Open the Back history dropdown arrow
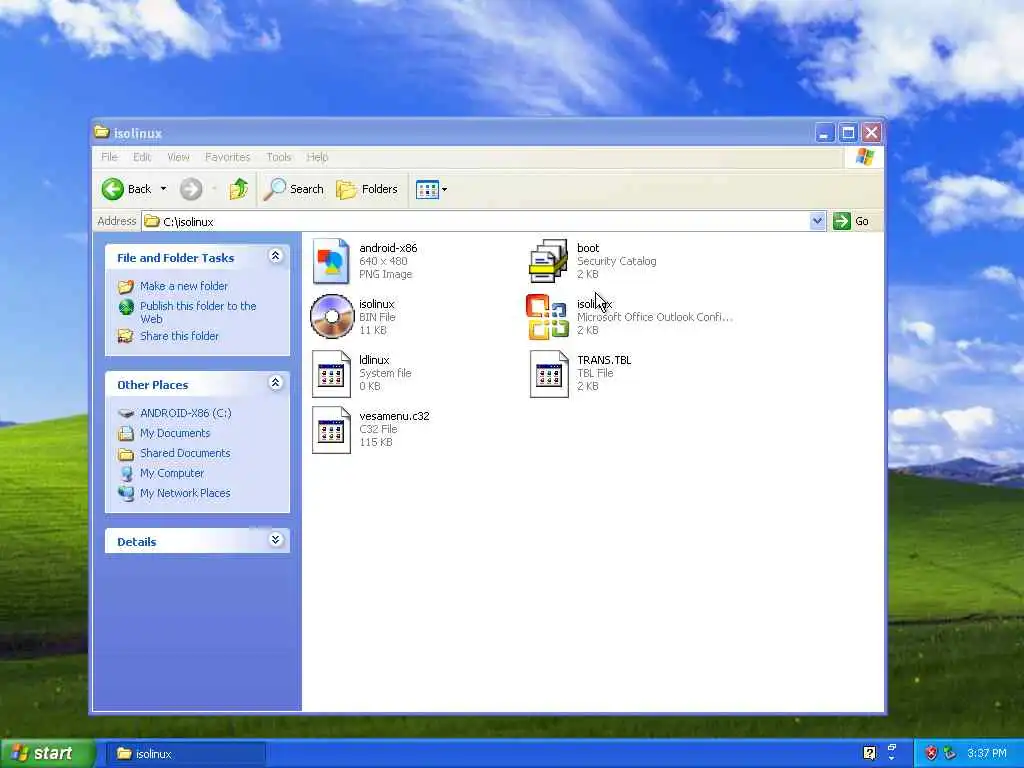This screenshot has width=1024, height=768. pos(163,189)
